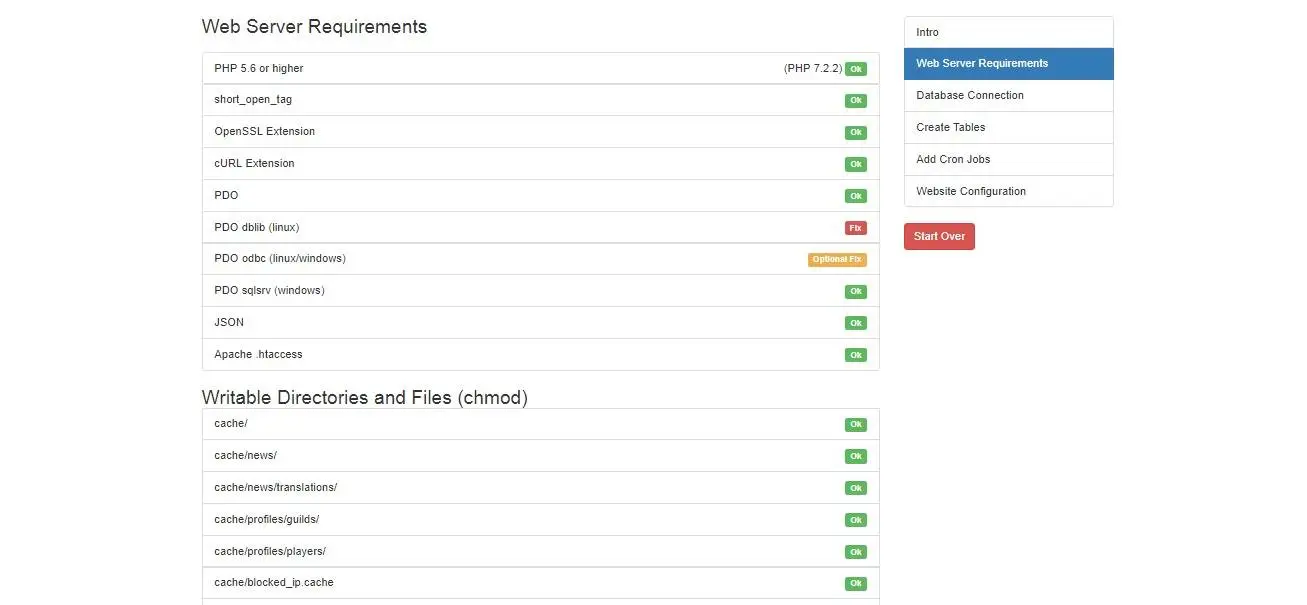Open the Create Tables step
The width and height of the screenshot is (1307, 605).
click(1008, 127)
